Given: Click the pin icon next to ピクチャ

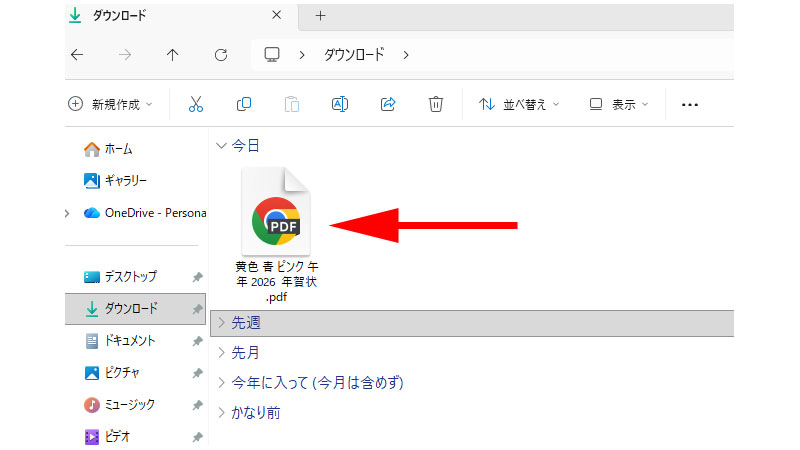Looking at the screenshot, I should (x=197, y=373).
